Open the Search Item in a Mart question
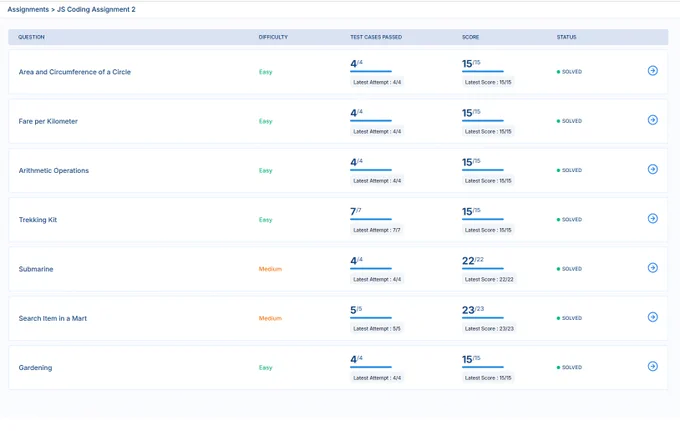The image size is (680, 431). click(x=52, y=318)
